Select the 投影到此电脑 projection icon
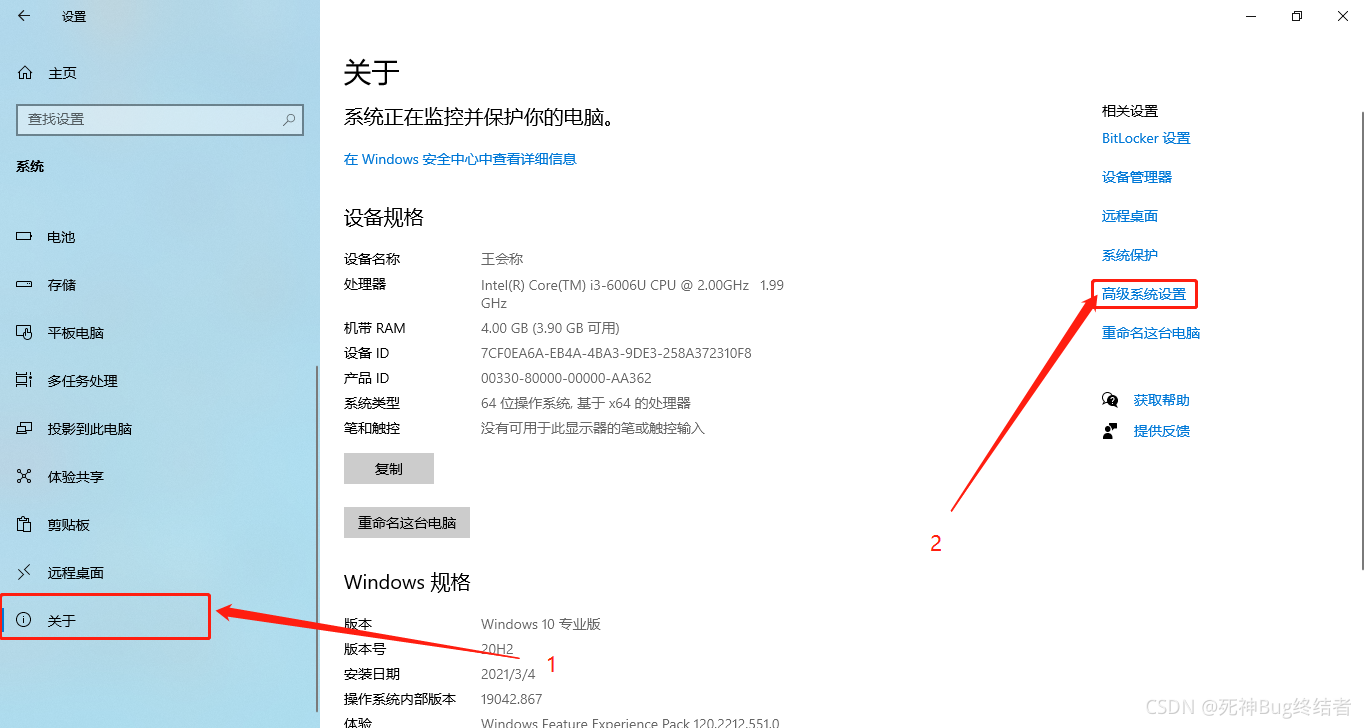Image resolution: width=1366 pixels, height=728 pixels. coord(25,429)
